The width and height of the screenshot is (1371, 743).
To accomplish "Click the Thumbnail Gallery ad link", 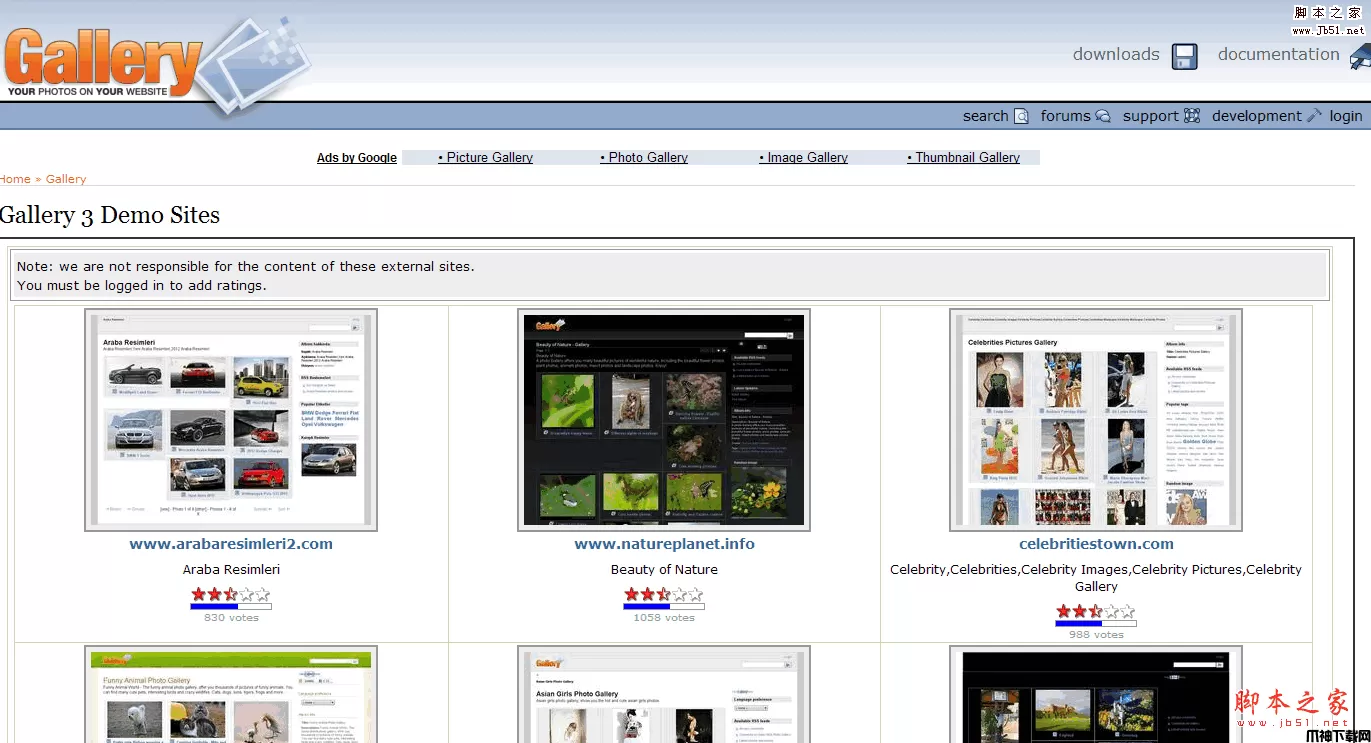I will [x=967, y=158].
